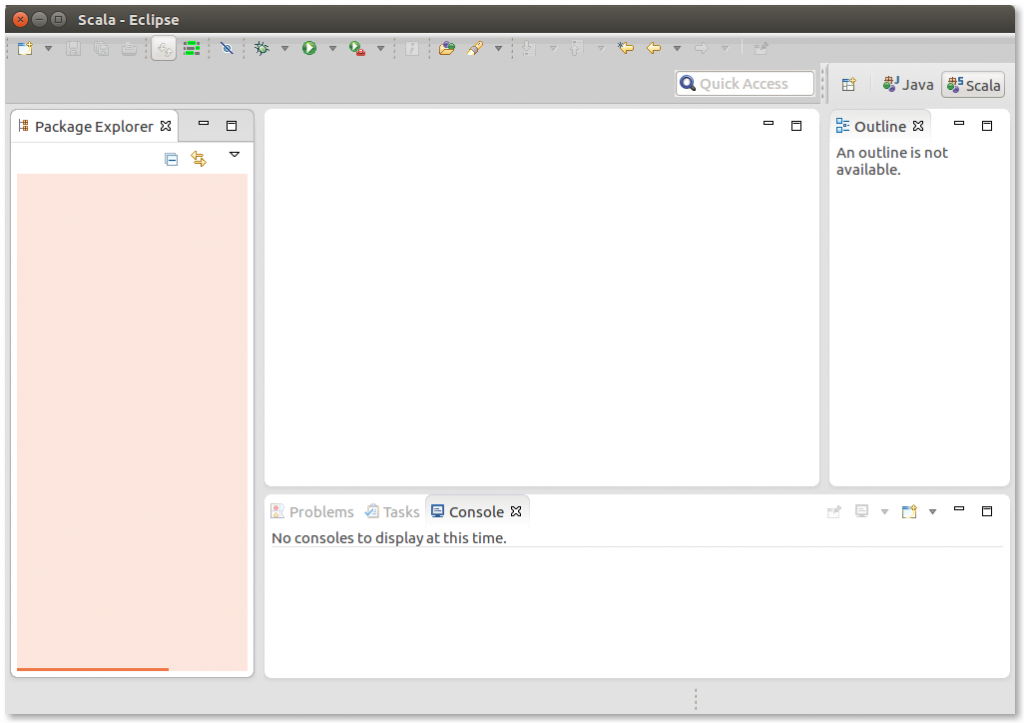Click the greyed pin toolbar icon
Viewport: 1024px width, 723px height.
761,48
